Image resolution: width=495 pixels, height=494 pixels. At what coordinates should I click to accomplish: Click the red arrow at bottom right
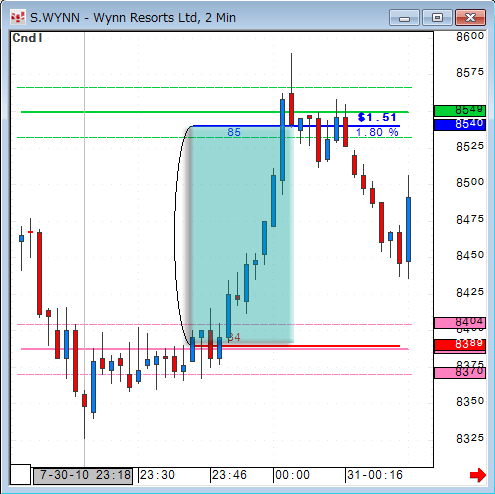tap(478, 475)
